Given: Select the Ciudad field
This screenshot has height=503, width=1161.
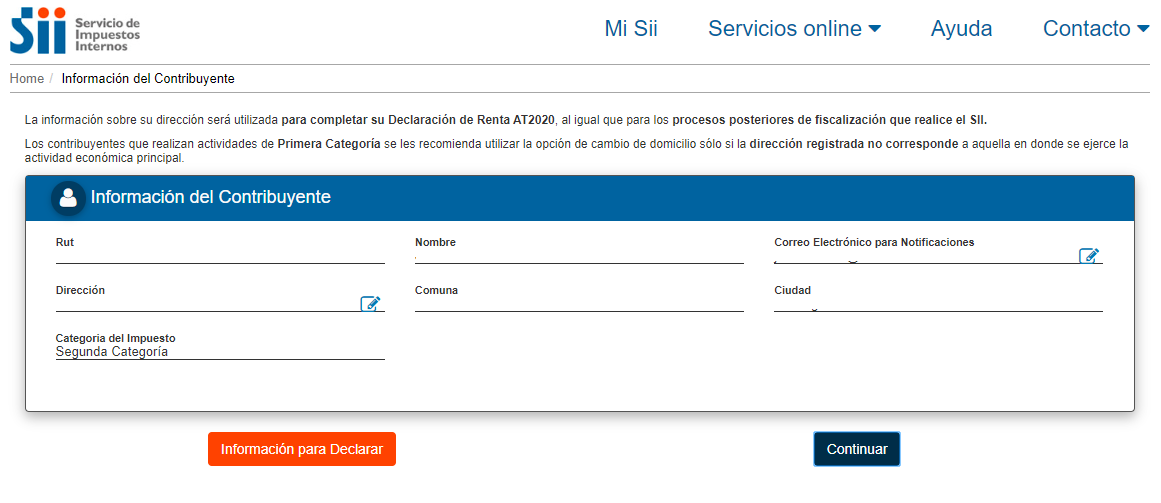Looking at the screenshot, I should (x=938, y=298).
